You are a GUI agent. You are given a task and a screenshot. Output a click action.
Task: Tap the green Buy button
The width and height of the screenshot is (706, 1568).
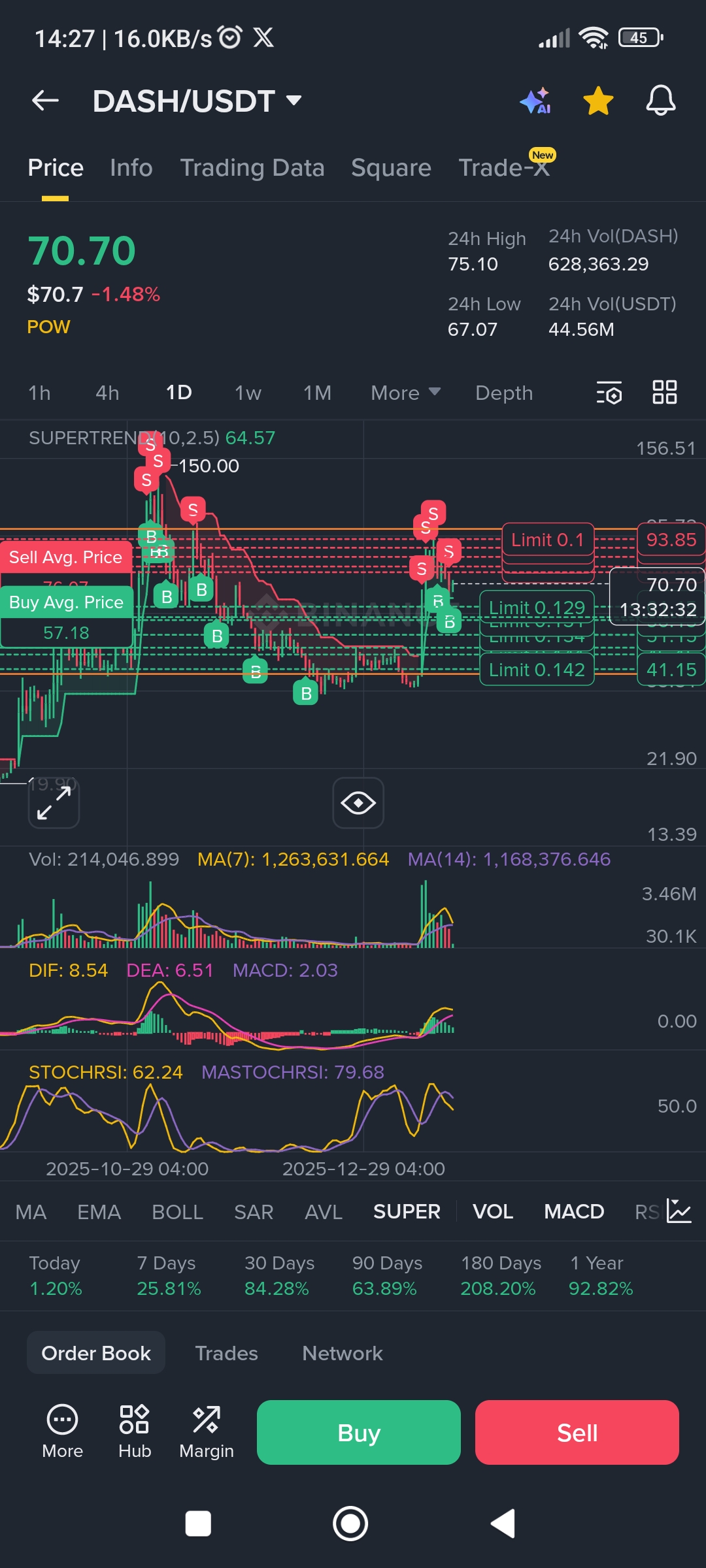pos(359,1433)
